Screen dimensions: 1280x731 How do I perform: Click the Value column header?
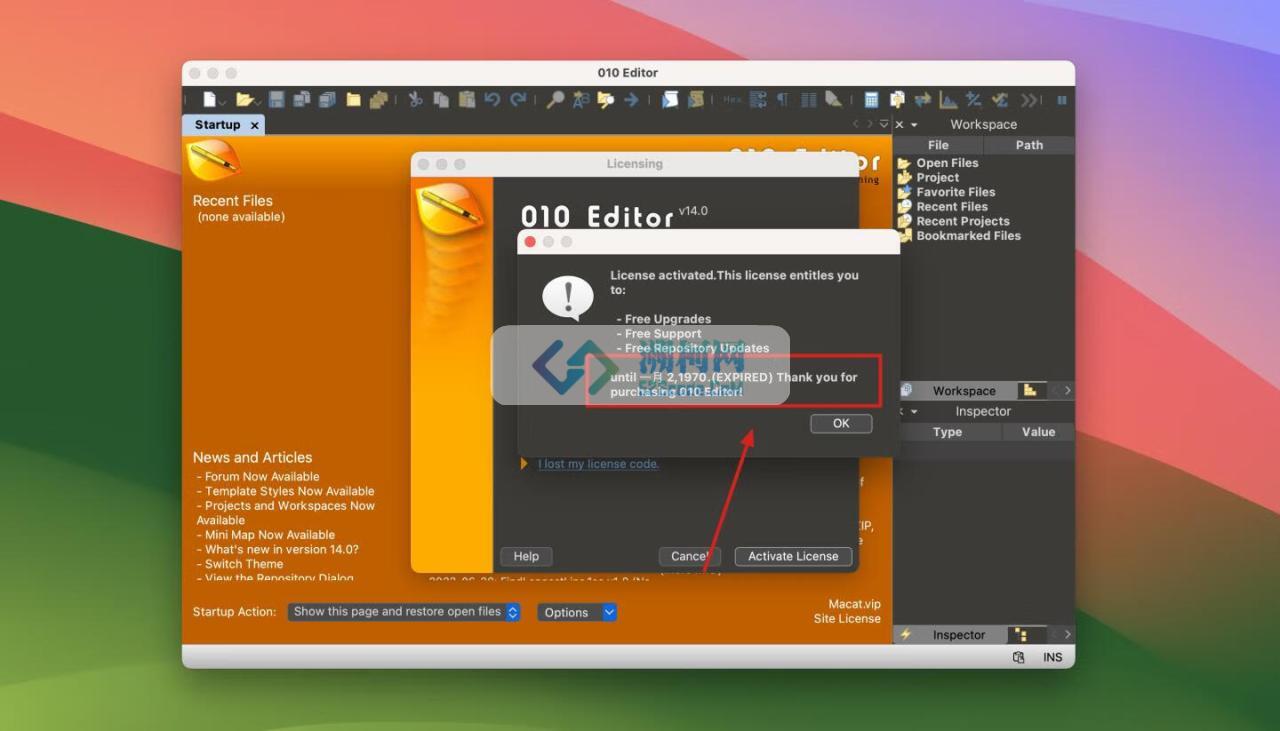[1038, 432]
